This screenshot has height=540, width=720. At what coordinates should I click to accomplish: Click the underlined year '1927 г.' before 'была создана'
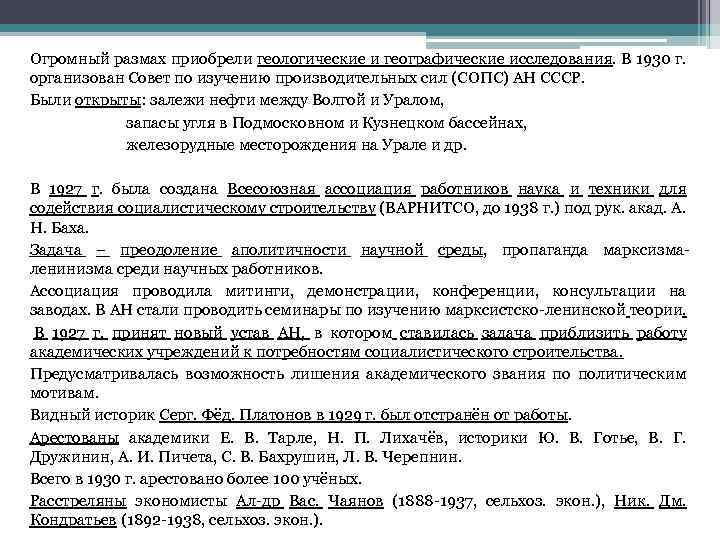(74, 189)
